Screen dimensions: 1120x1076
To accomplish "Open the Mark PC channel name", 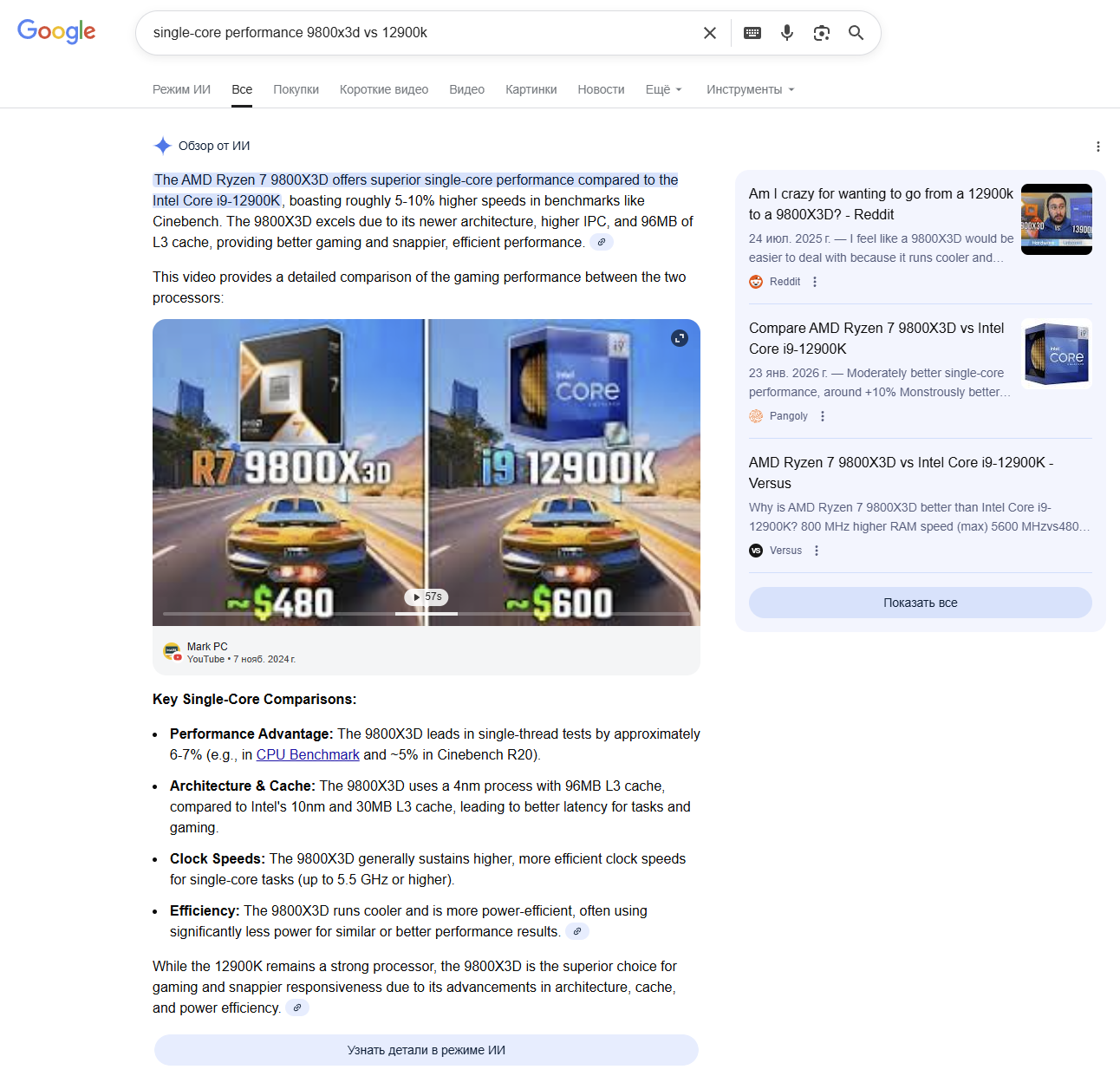I will coord(207,647).
